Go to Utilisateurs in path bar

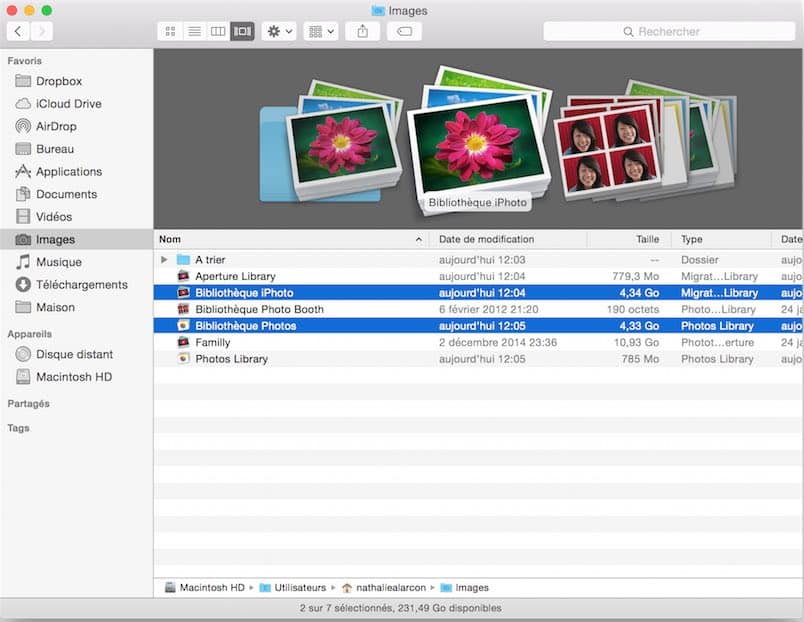(293, 588)
